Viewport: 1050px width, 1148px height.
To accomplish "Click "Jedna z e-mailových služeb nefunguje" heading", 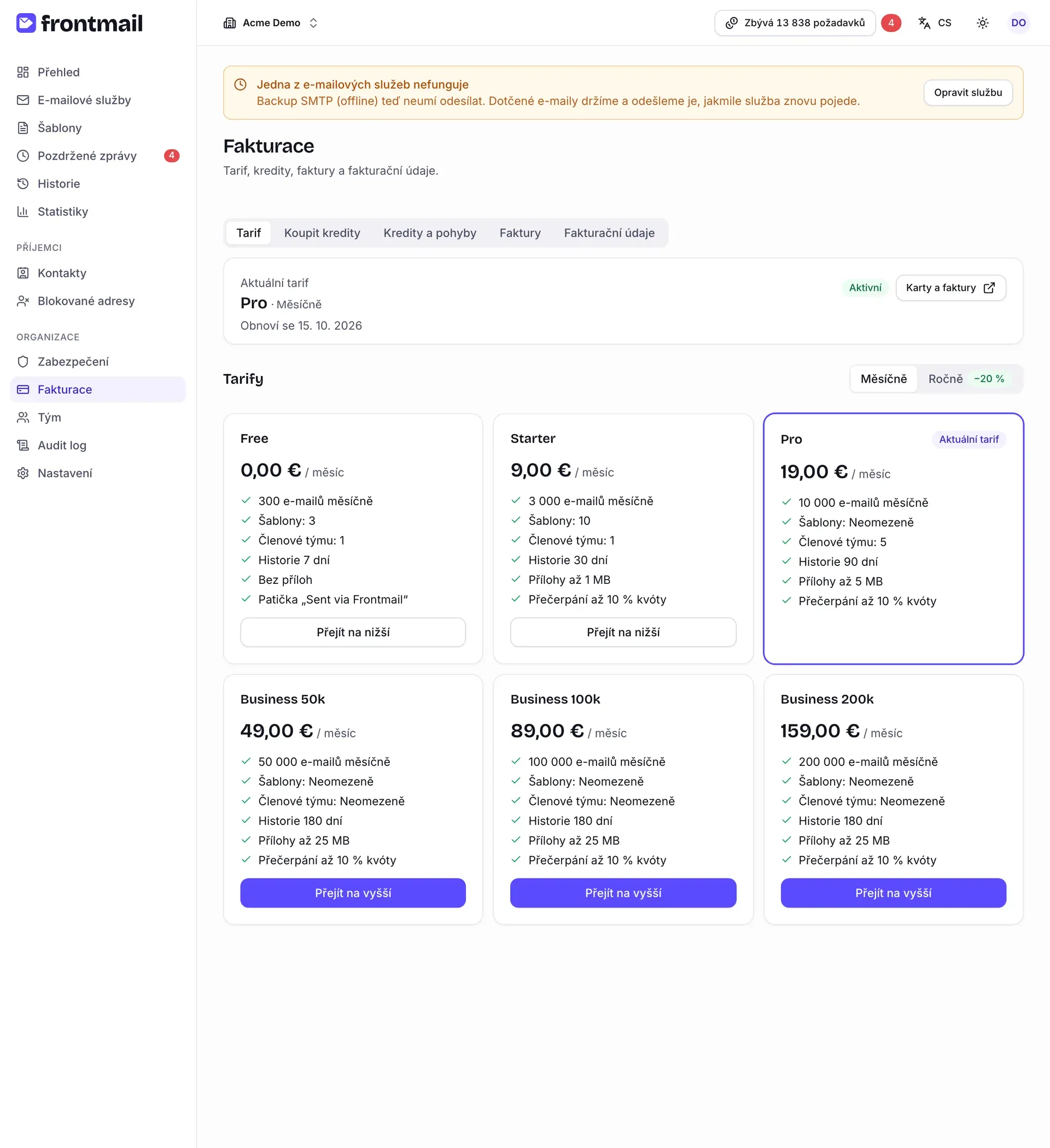I will 363,85.
